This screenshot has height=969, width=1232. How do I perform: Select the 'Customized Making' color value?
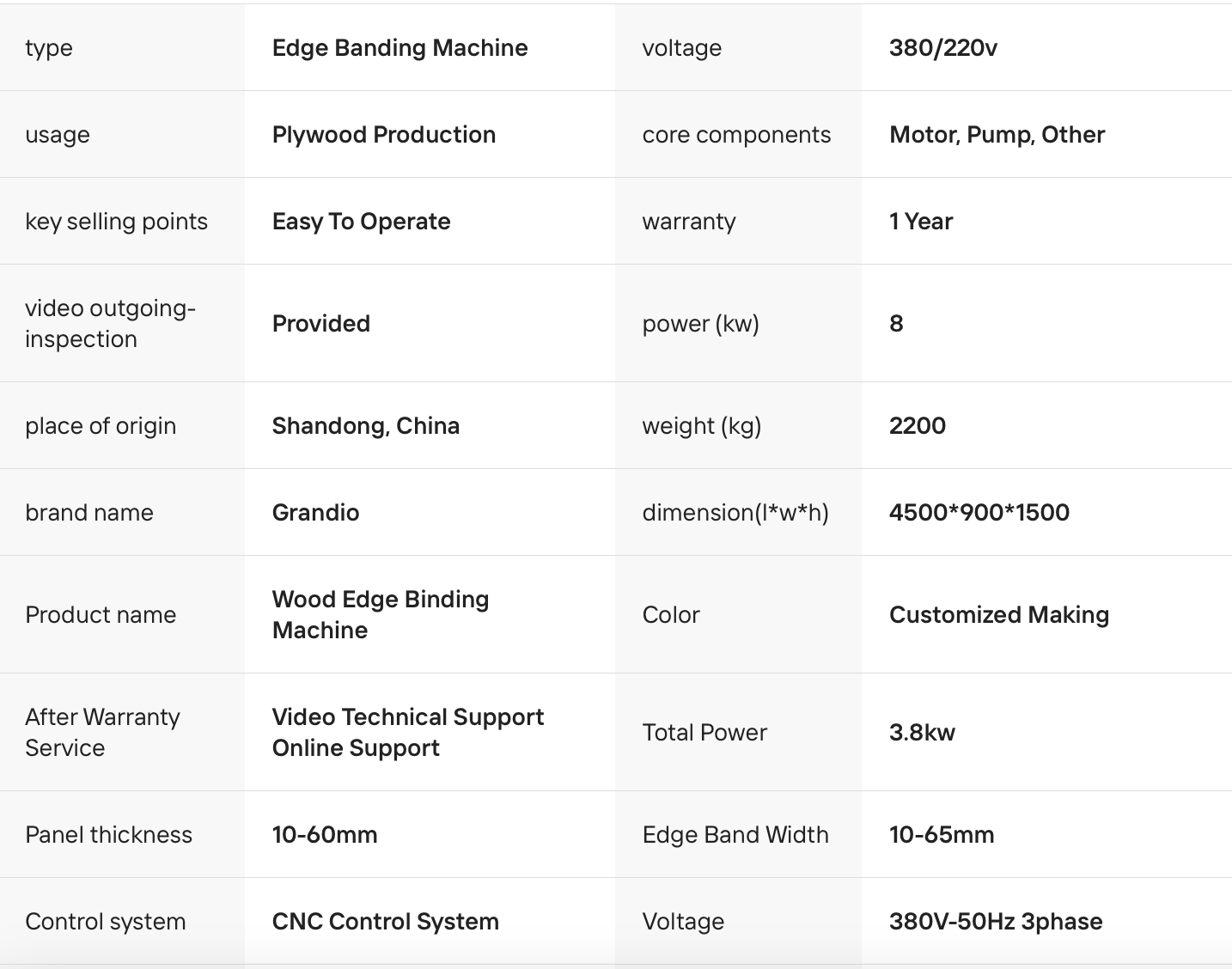point(999,615)
